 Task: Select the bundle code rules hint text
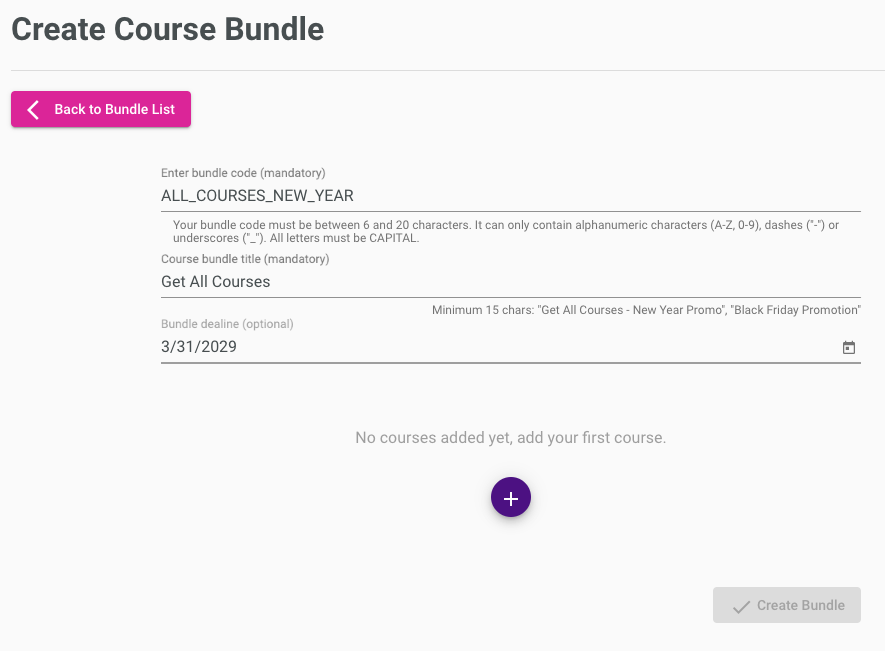(x=506, y=231)
